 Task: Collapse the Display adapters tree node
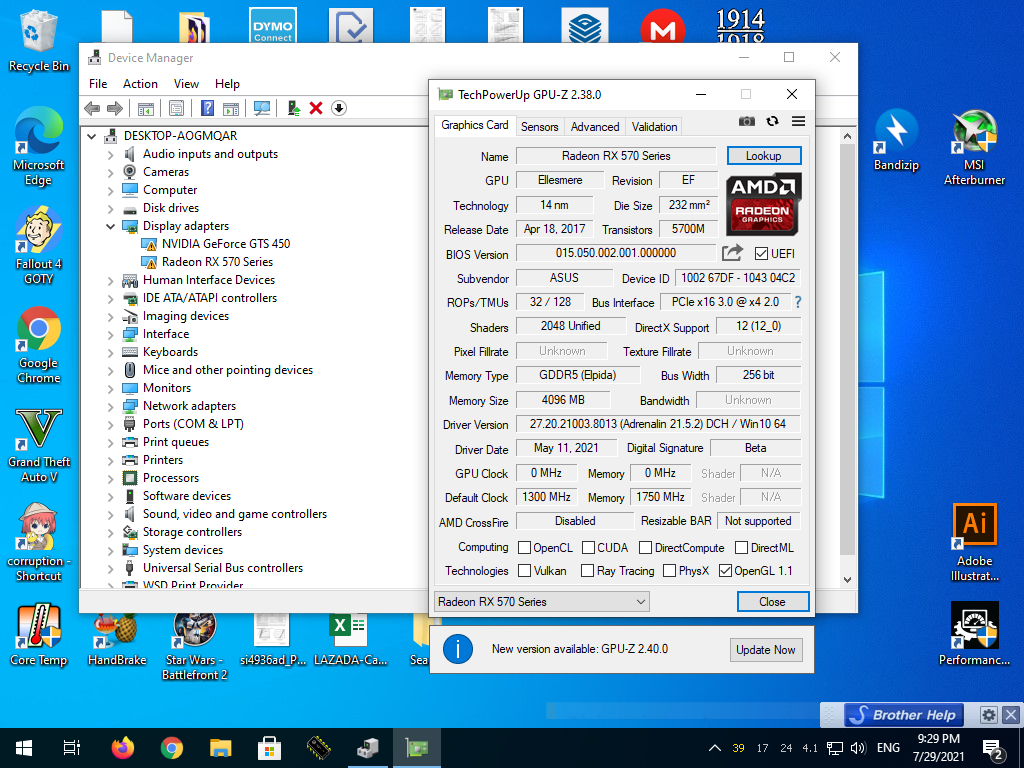pyautogui.click(x=111, y=226)
